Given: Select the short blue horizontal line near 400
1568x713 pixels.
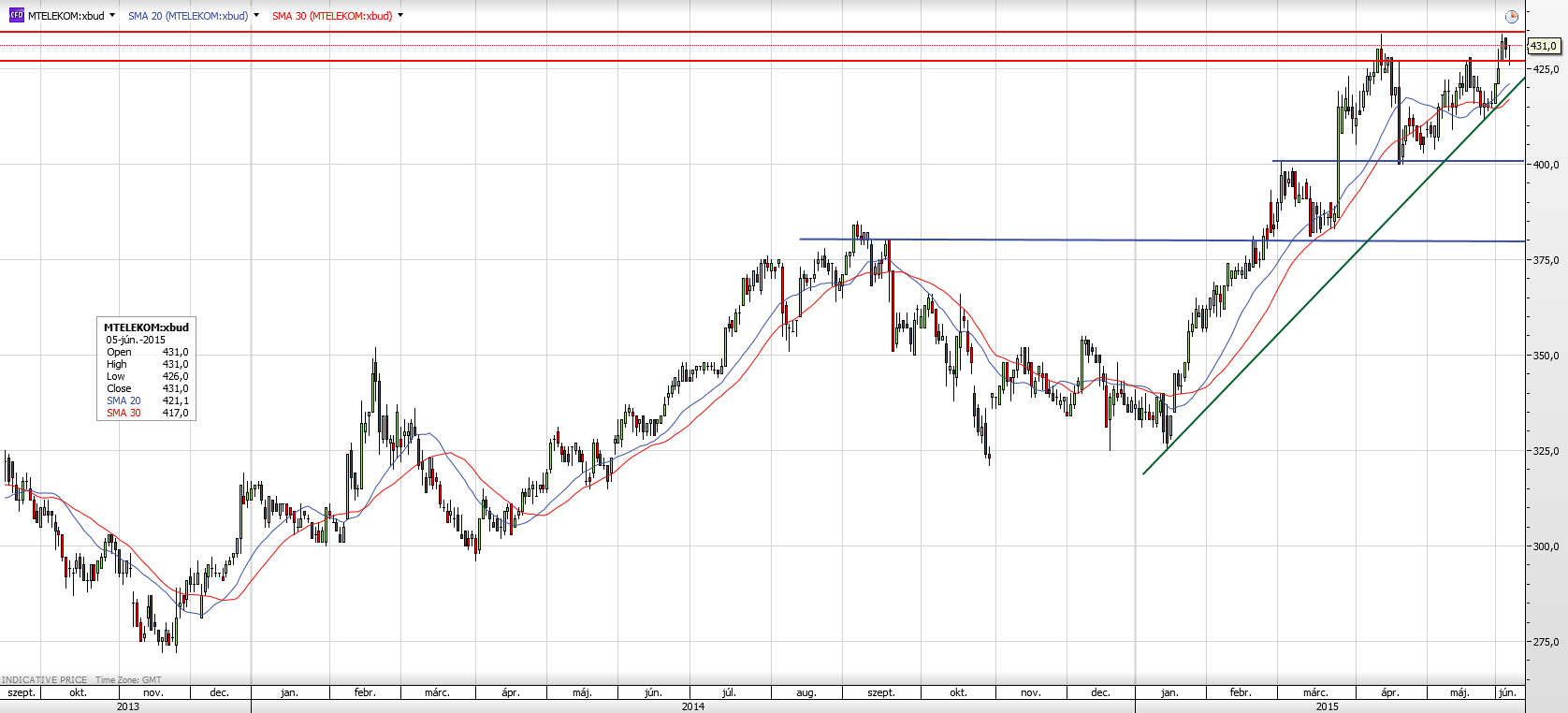Looking at the screenshot, I should [x=1399, y=161].
